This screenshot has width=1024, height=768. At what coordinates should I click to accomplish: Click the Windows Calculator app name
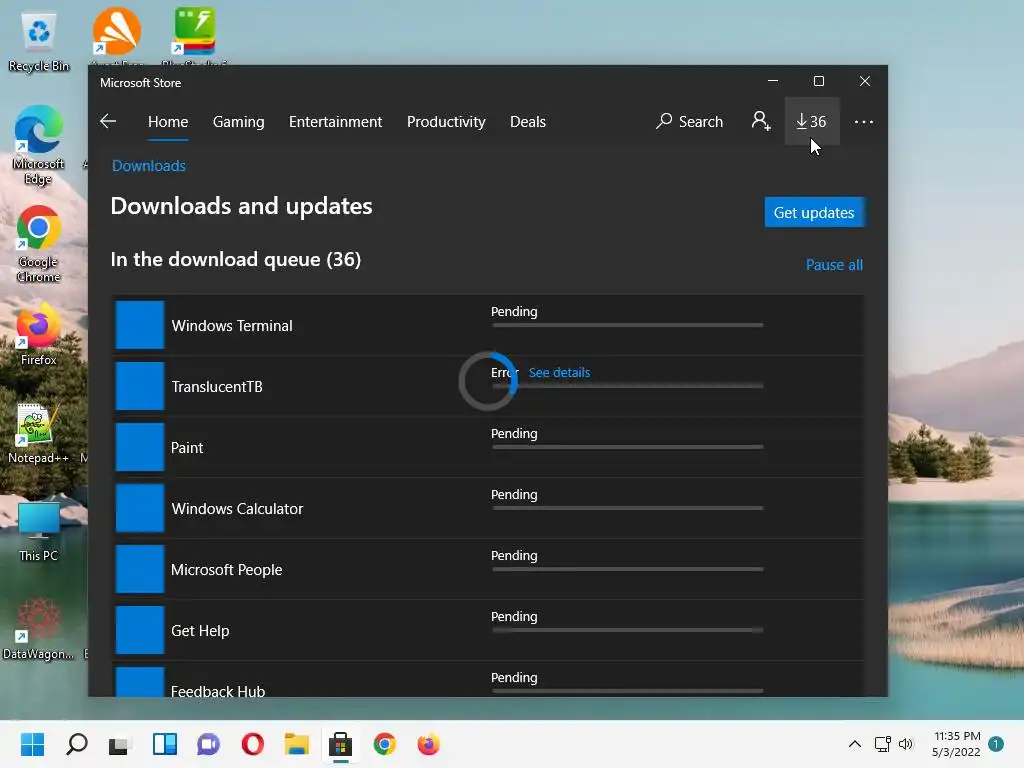(237, 509)
